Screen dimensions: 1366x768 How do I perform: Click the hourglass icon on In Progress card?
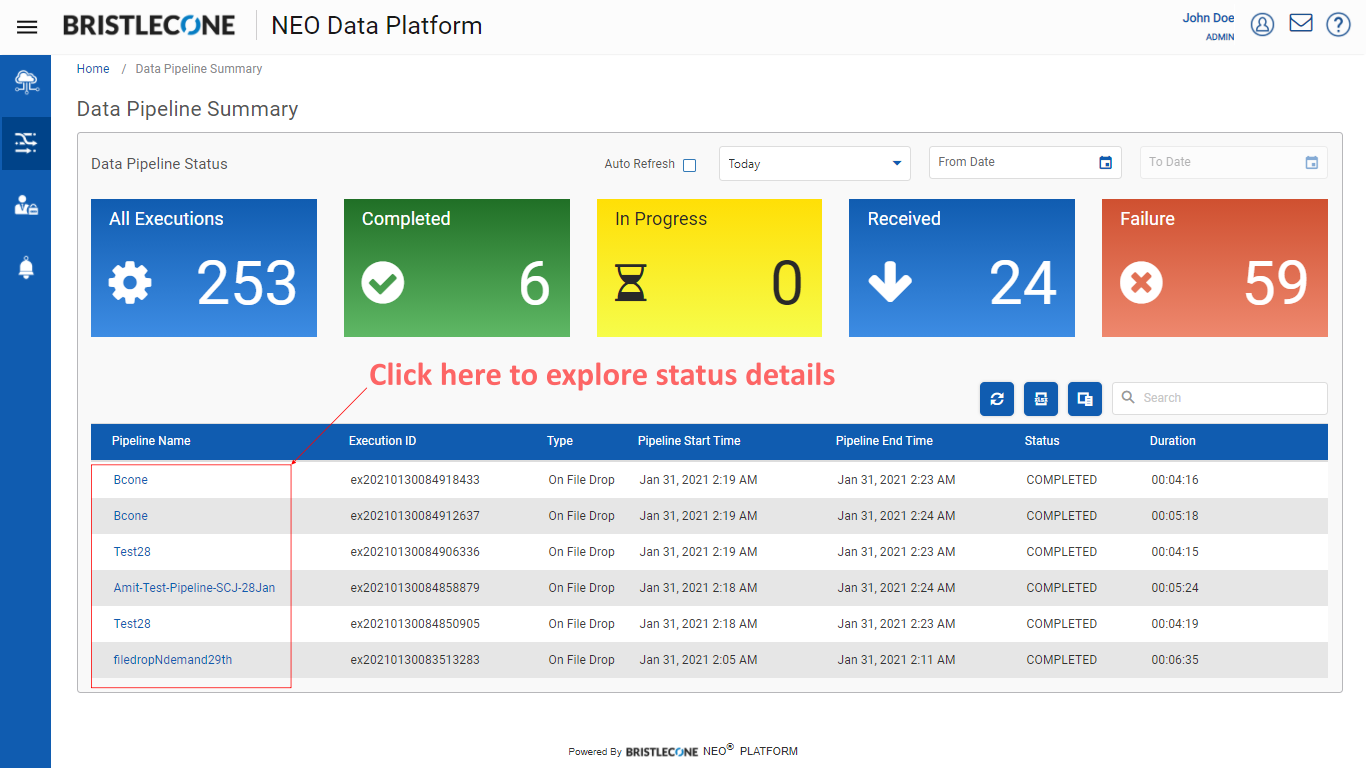coord(631,283)
